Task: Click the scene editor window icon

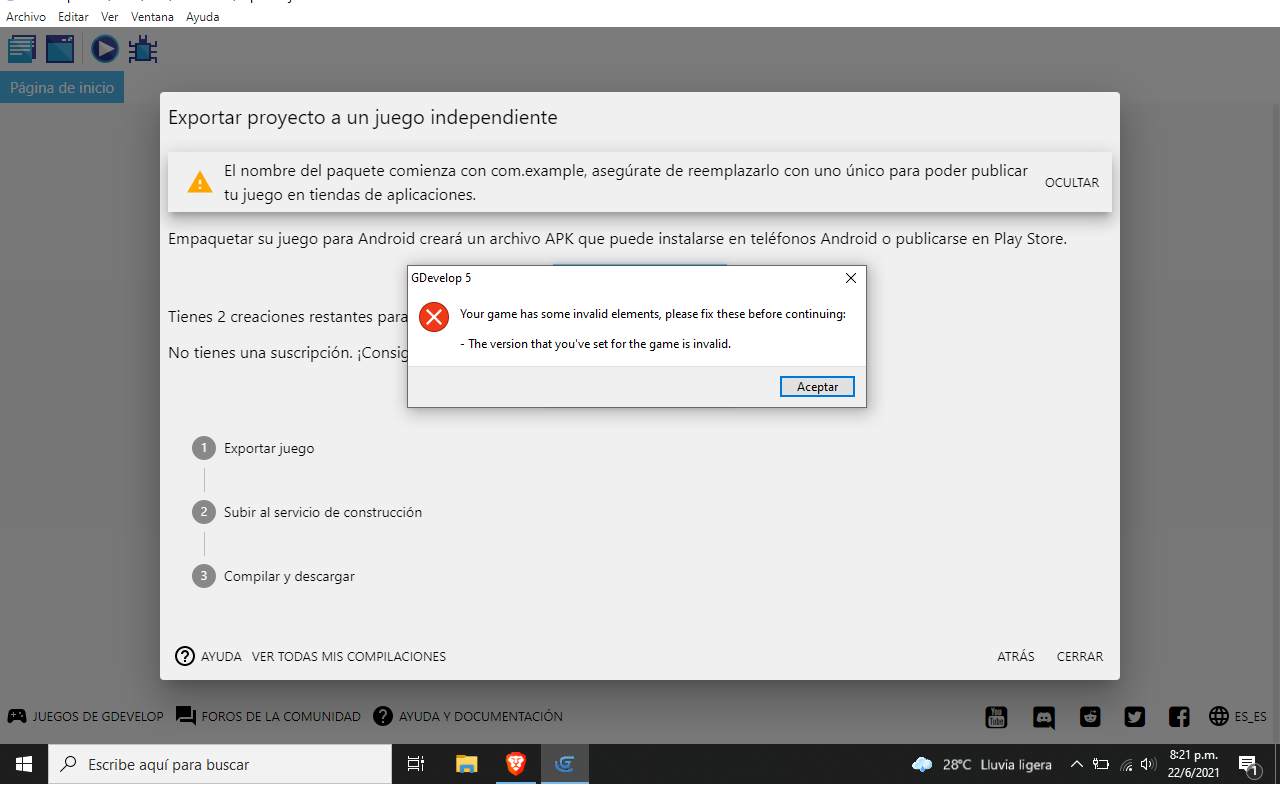Action: pos(60,49)
